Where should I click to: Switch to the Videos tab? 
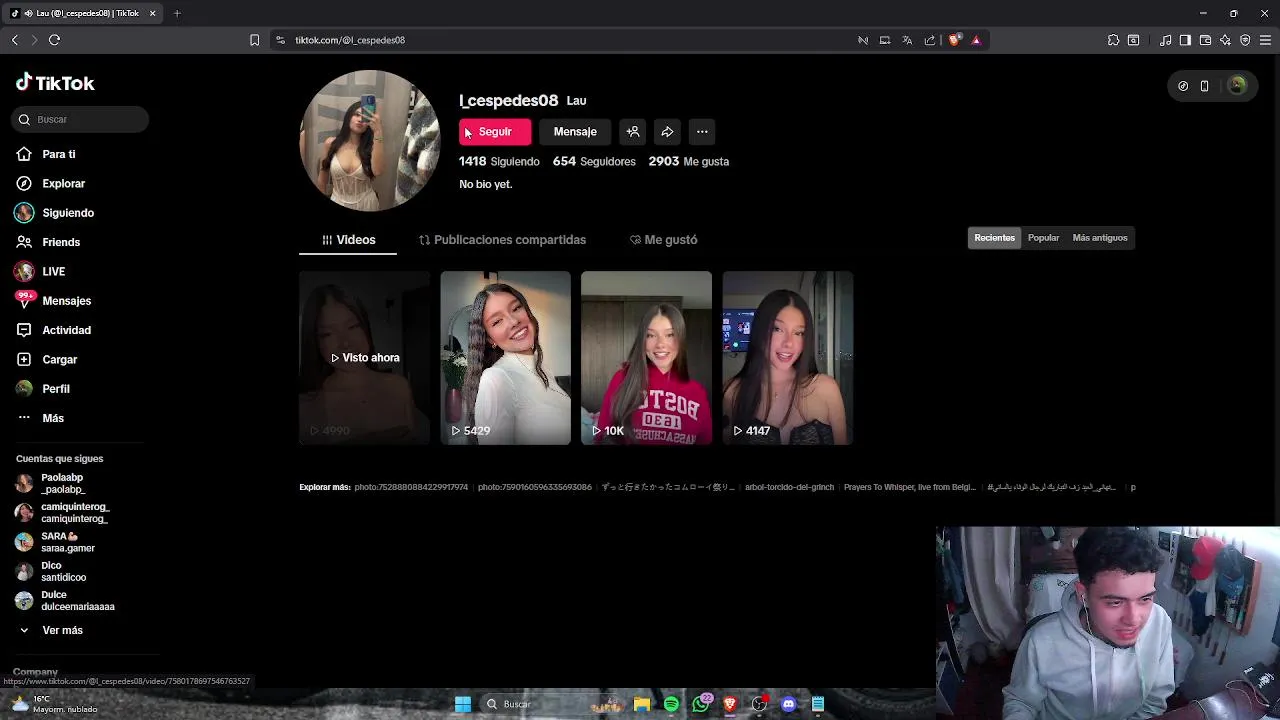(x=348, y=240)
